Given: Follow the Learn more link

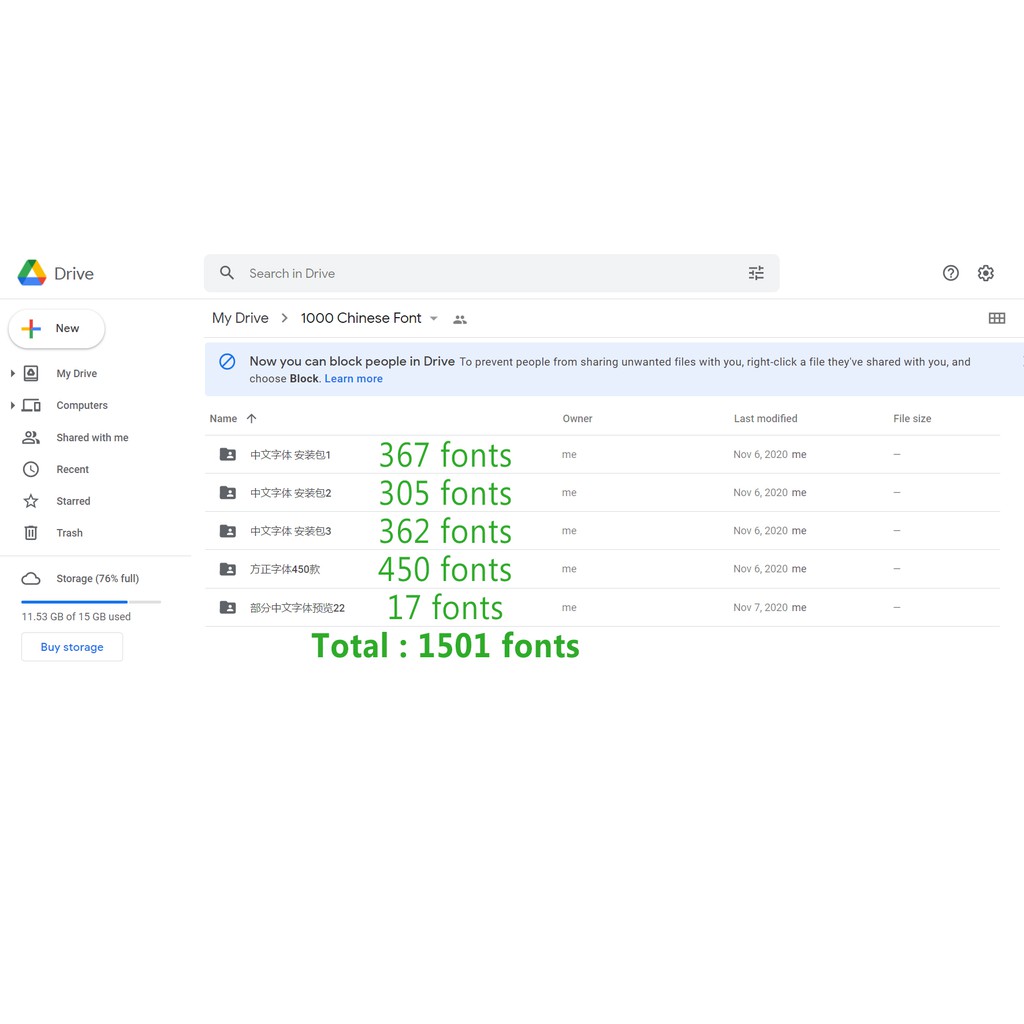Looking at the screenshot, I should tap(353, 379).
